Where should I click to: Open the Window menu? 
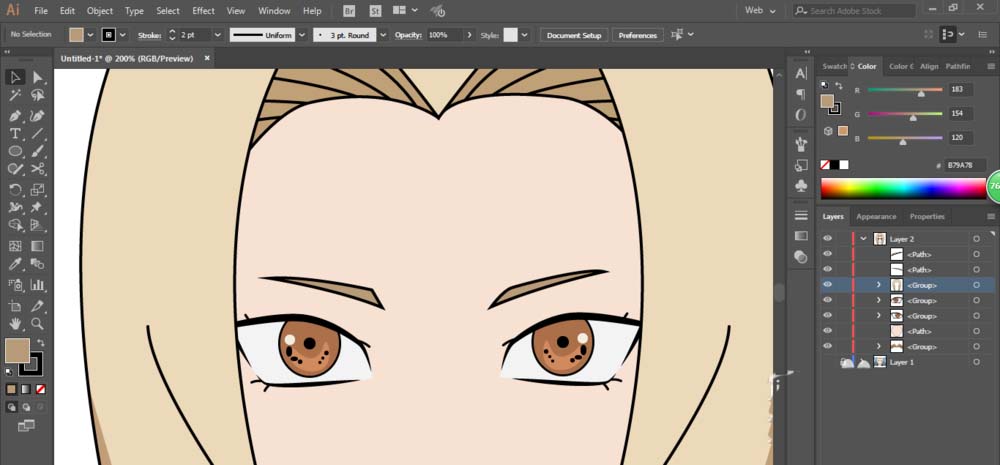coord(274,11)
